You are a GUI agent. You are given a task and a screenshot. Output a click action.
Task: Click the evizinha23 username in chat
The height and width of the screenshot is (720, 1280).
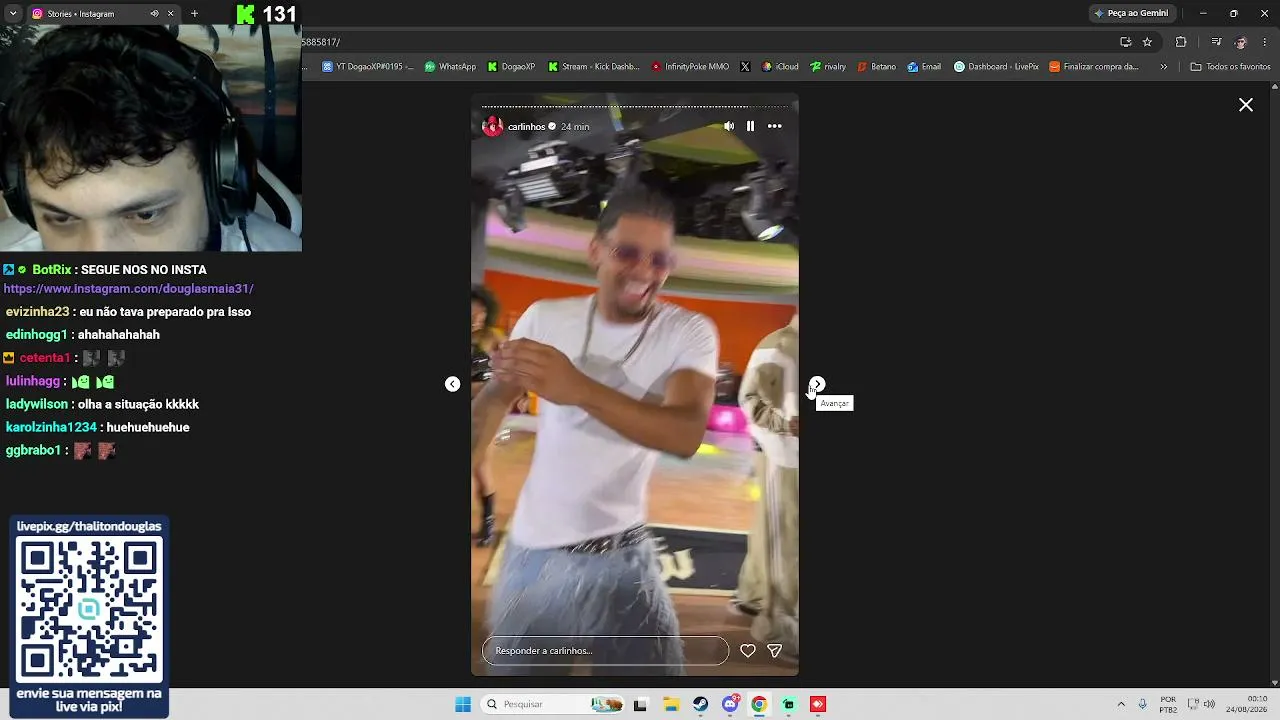[37, 312]
